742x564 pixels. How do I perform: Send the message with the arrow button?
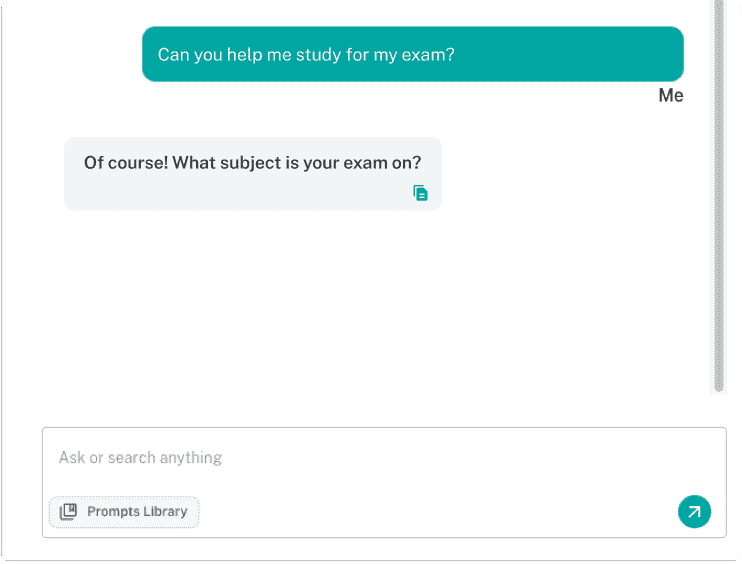click(694, 512)
